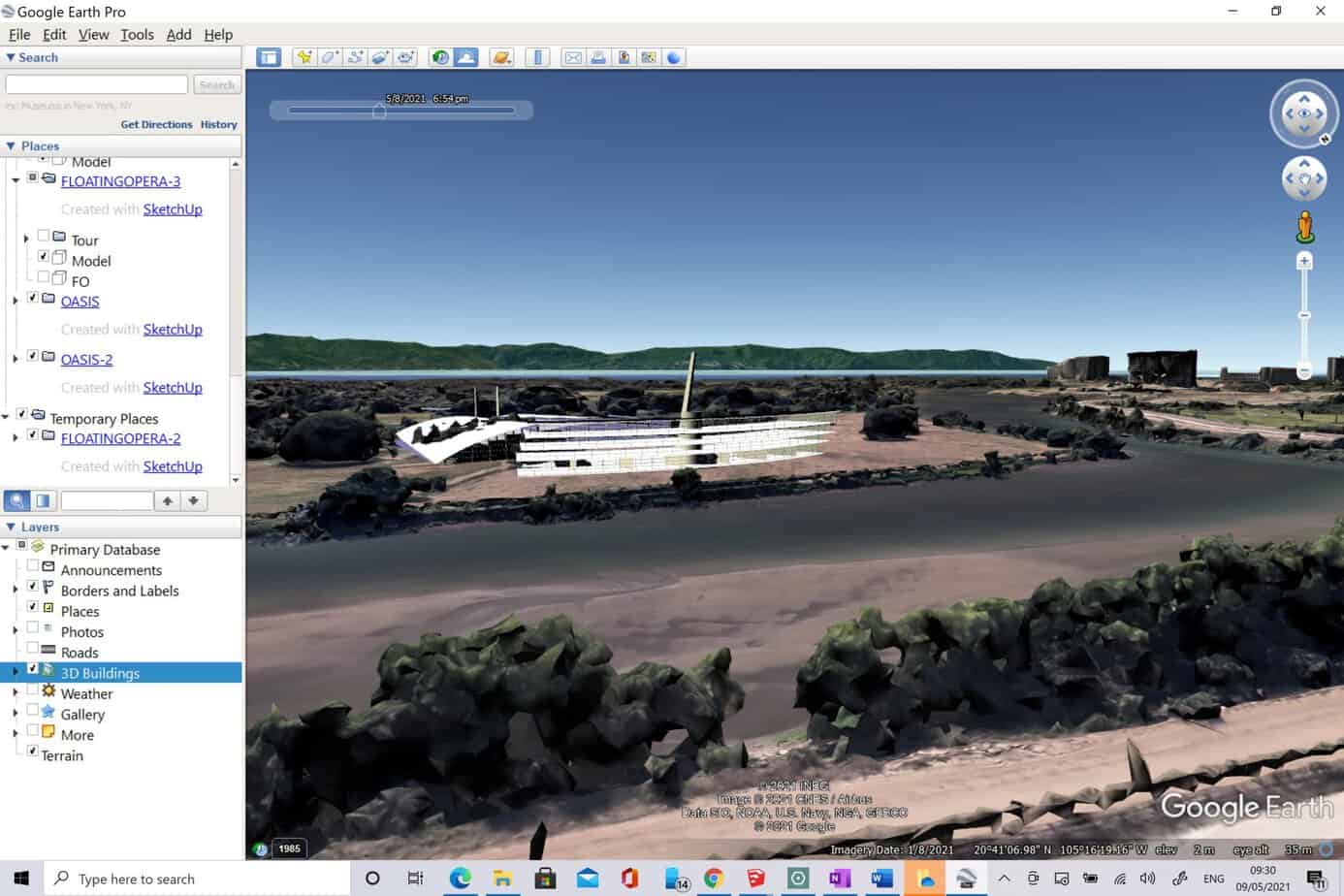This screenshot has height=896, width=1344.
Task: Open the Tools menu
Action: pyautogui.click(x=137, y=35)
